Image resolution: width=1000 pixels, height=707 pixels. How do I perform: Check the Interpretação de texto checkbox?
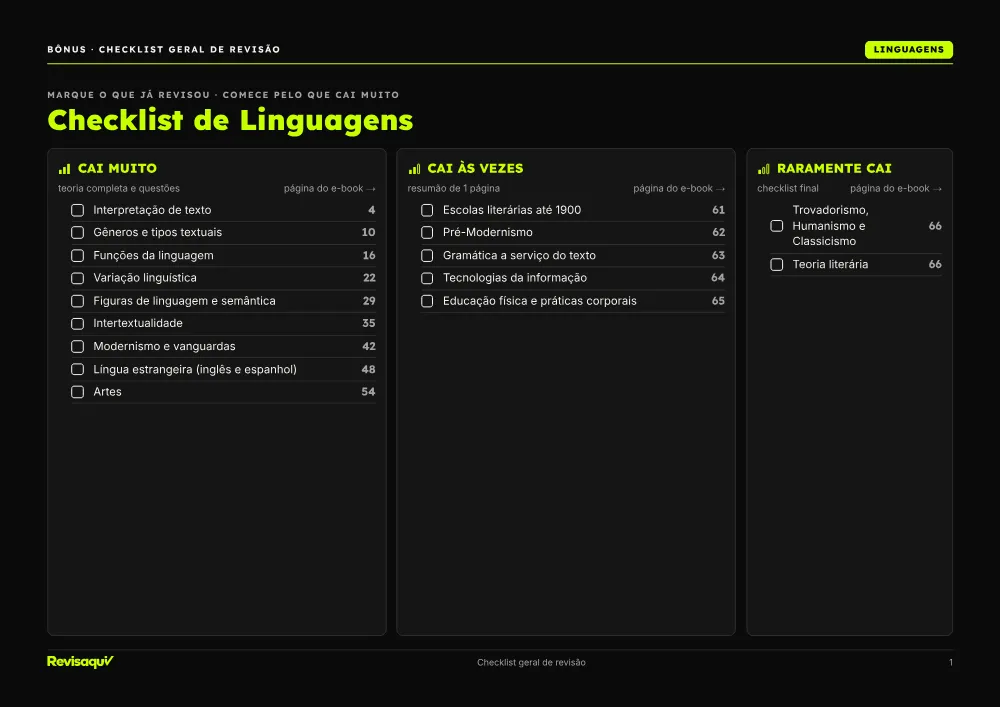tap(77, 210)
